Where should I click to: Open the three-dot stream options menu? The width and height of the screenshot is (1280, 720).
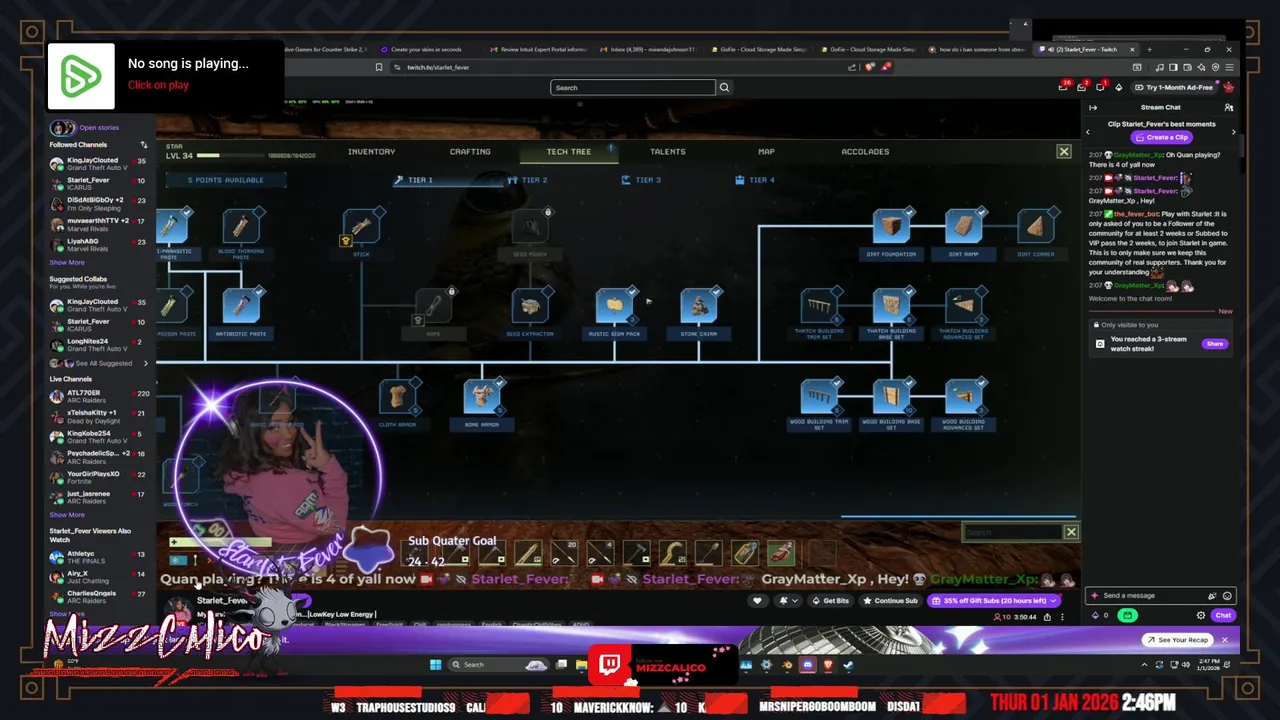tap(1062, 617)
